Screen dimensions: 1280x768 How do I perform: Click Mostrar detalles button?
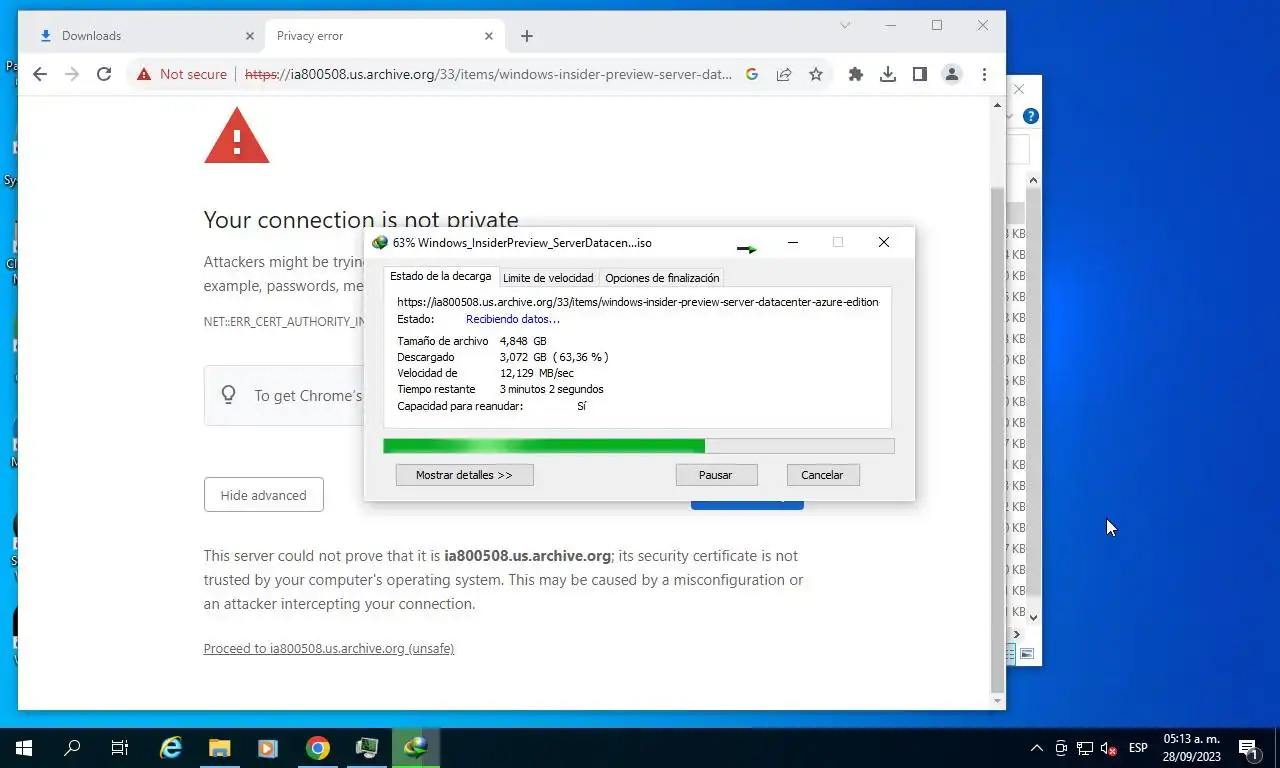tap(464, 475)
